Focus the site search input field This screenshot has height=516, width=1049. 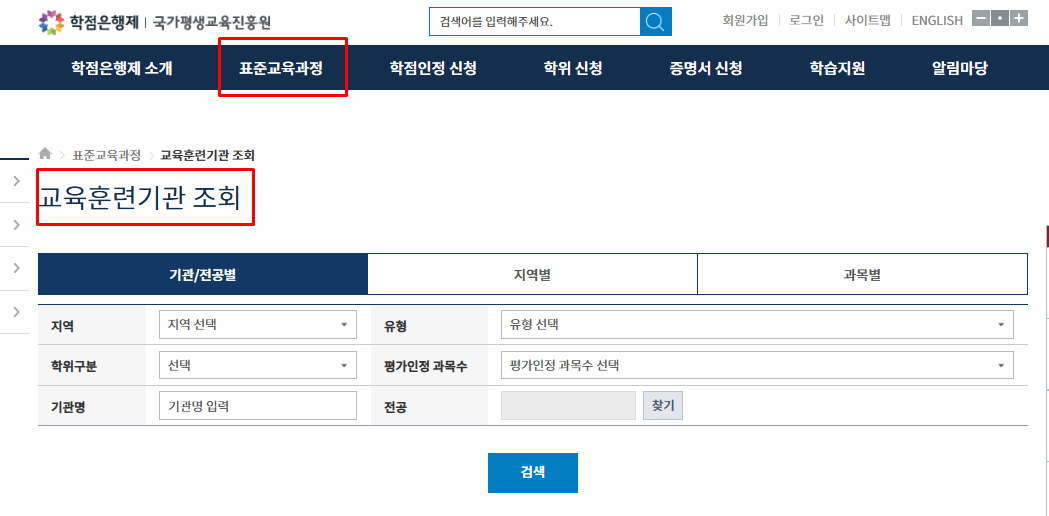pyautogui.click(x=535, y=22)
